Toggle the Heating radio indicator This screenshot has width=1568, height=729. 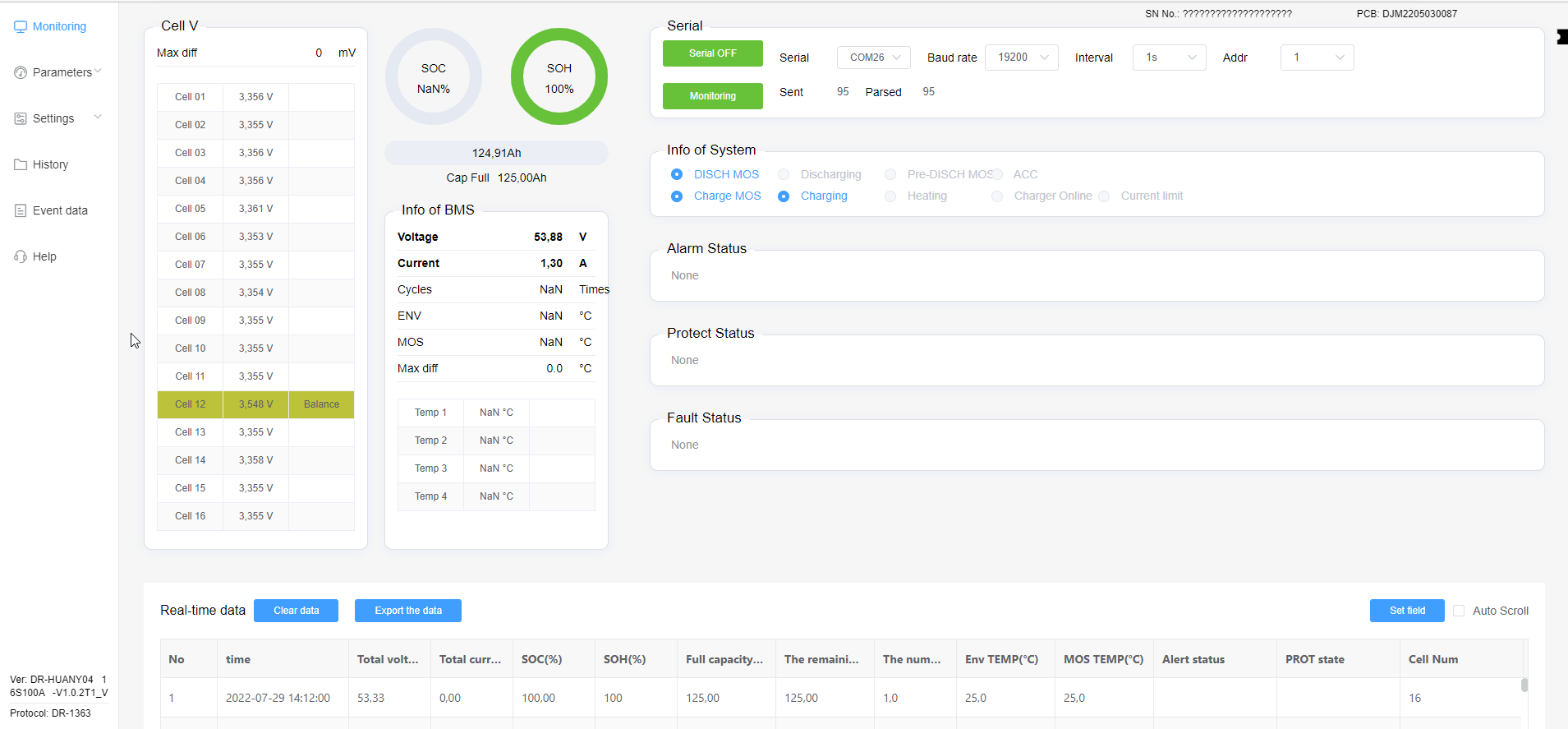tap(890, 196)
